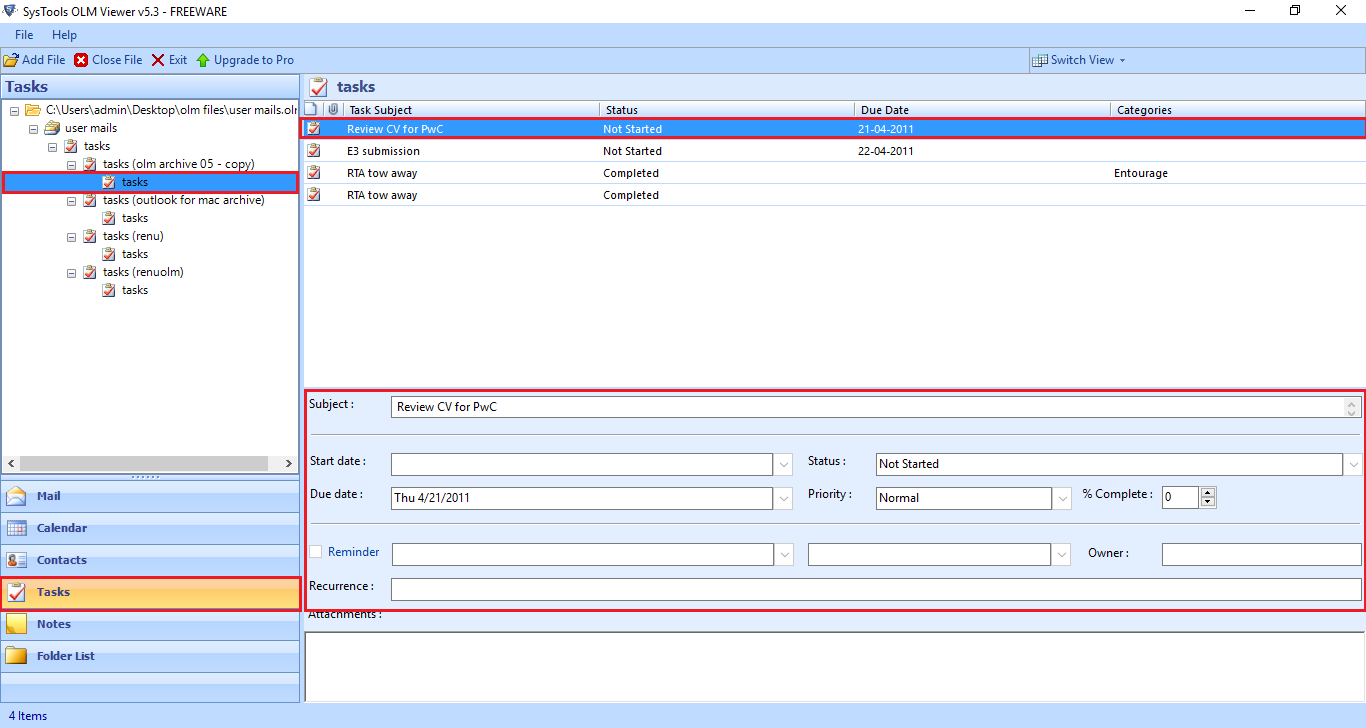The height and width of the screenshot is (728, 1366).
Task: Click the Entourage category cell
Action: (1141, 173)
